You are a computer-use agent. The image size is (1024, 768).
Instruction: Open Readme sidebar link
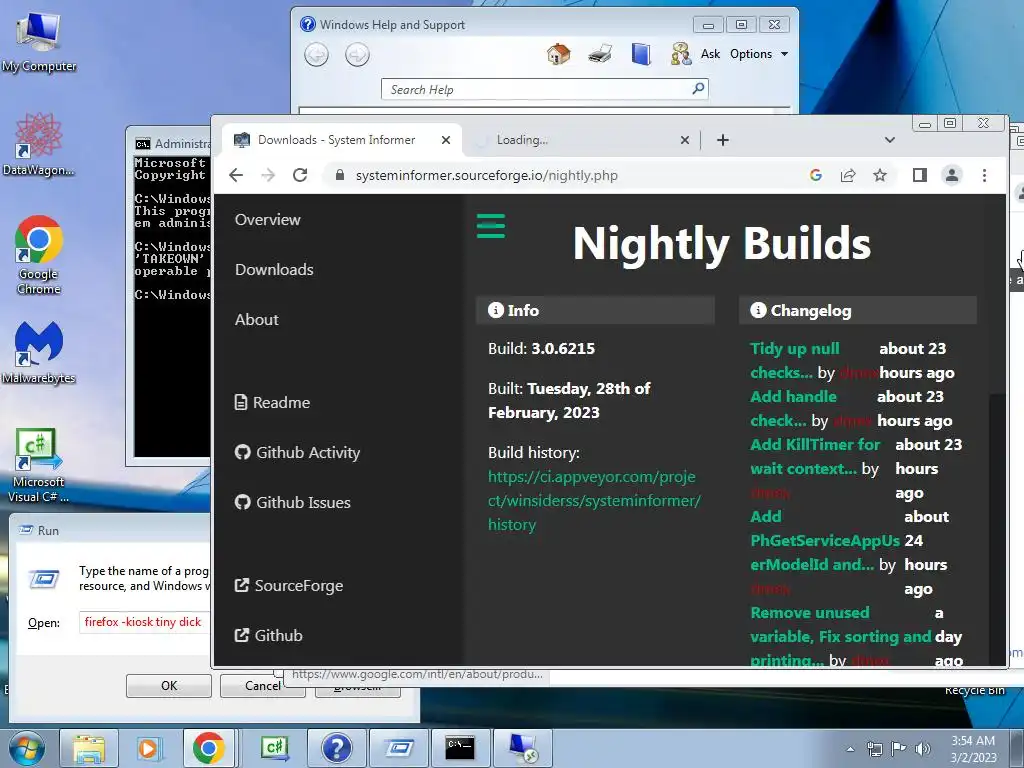[272, 402]
